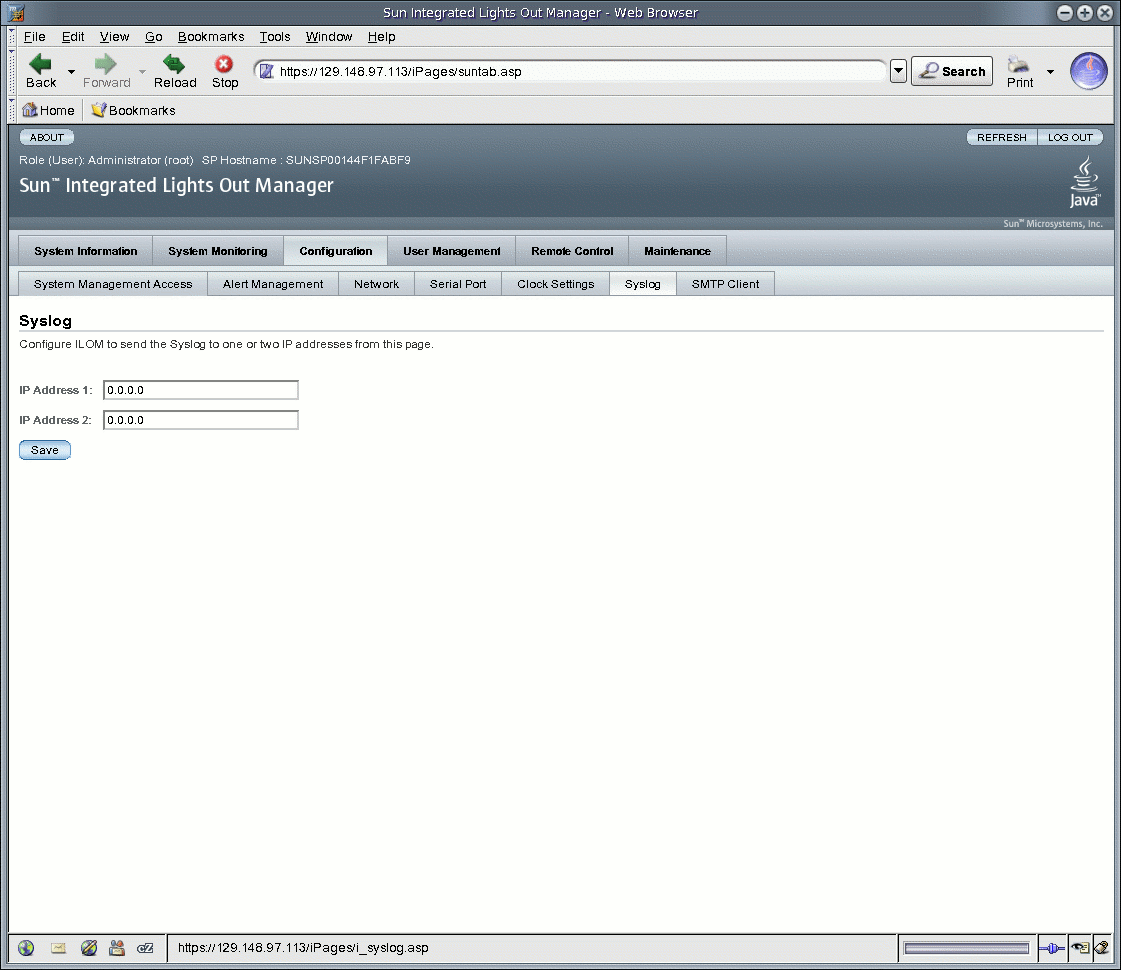Viewport: 1121px width, 970px height.
Task: Open the File menu
Action: [34, 36]
